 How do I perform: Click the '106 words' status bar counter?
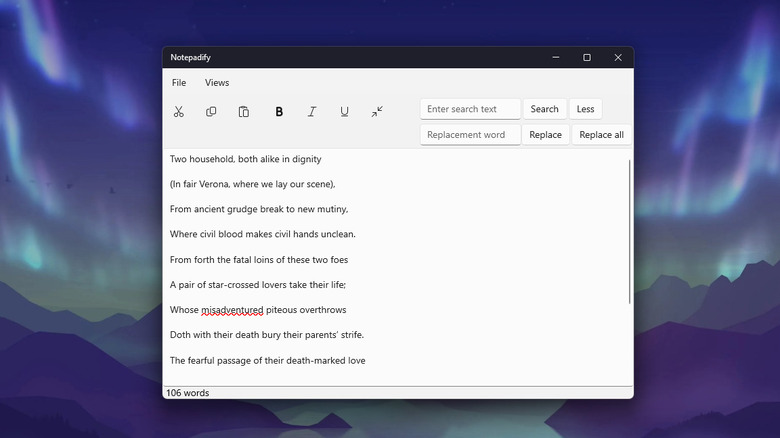point(188,393)
